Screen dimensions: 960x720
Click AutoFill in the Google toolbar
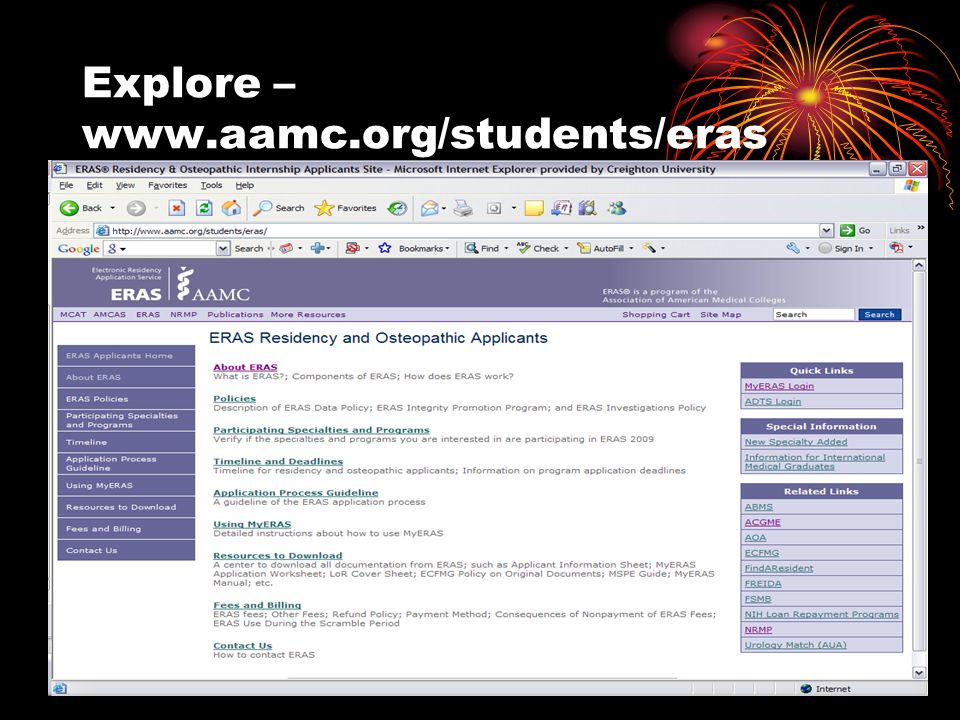click(601, 248)
